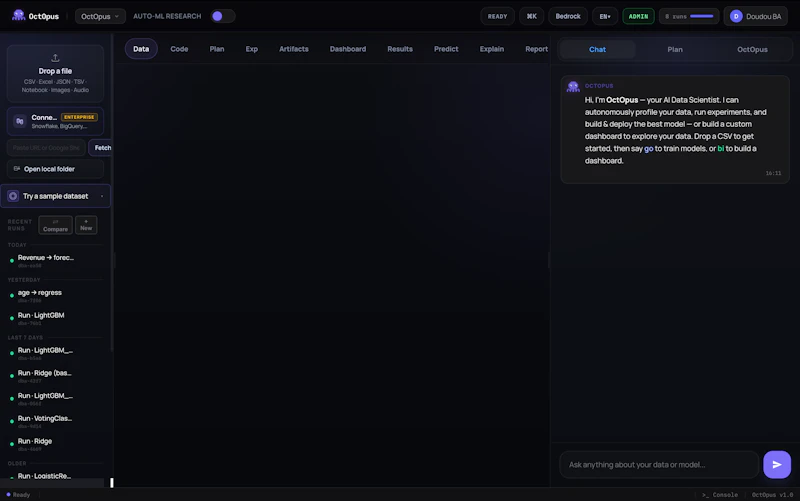Click the sidebar scrollbar thumb at the bottom

[112, 482]
